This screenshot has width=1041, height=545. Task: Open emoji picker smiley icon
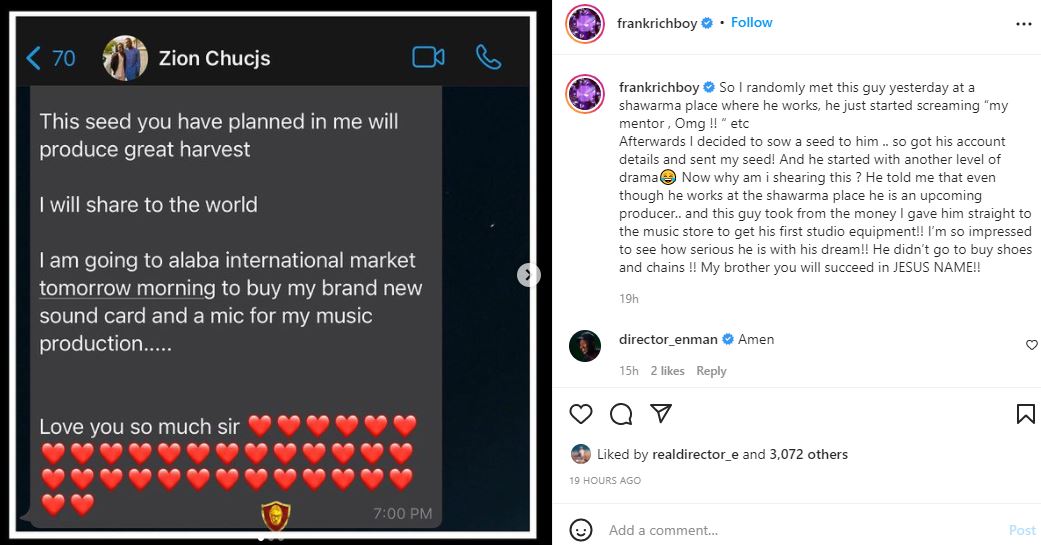pyautogui.click(x=581, y=529)
